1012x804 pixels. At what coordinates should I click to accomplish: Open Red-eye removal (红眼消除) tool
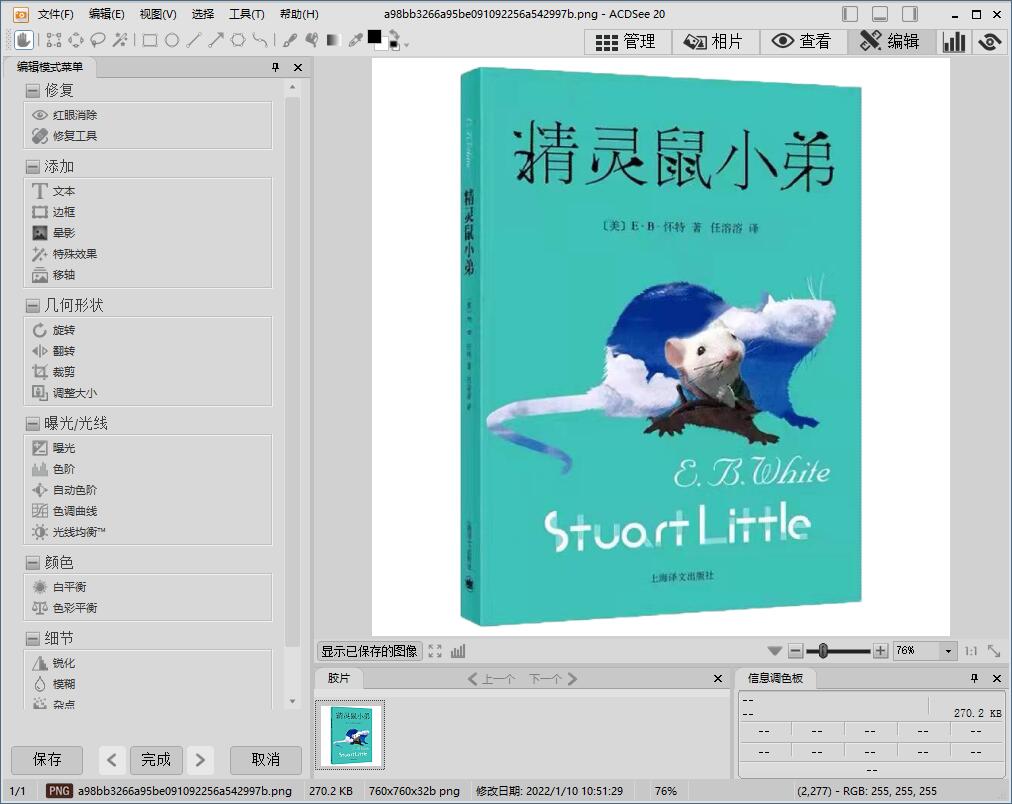click(x=75, y=115)
